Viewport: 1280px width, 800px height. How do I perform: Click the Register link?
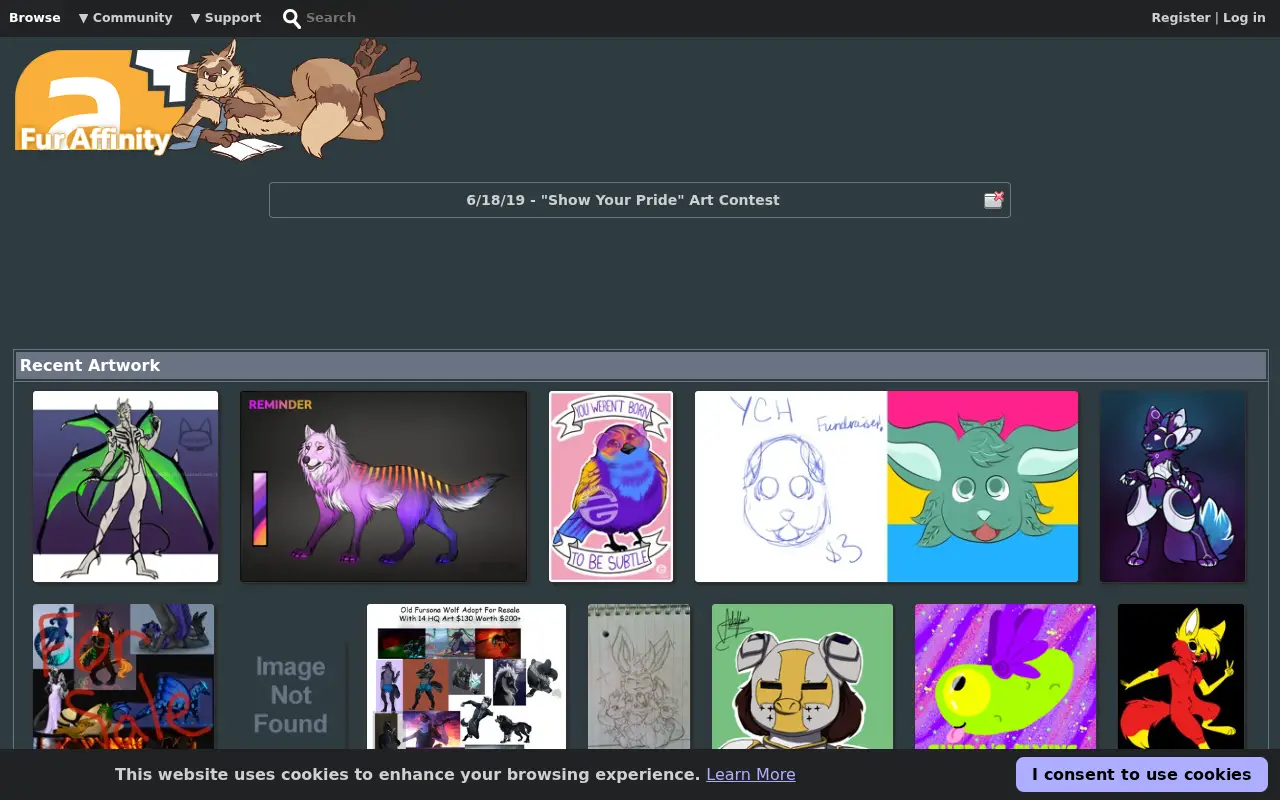point(1181,18)
